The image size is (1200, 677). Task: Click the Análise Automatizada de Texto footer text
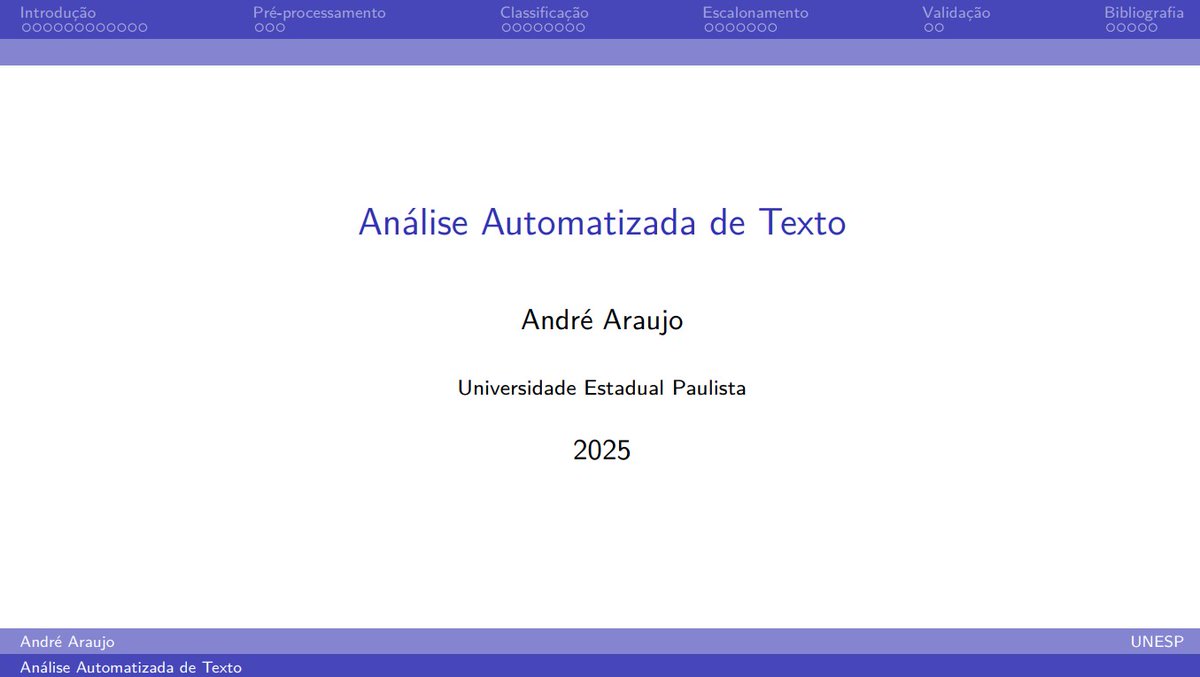(x=131, y=666)
